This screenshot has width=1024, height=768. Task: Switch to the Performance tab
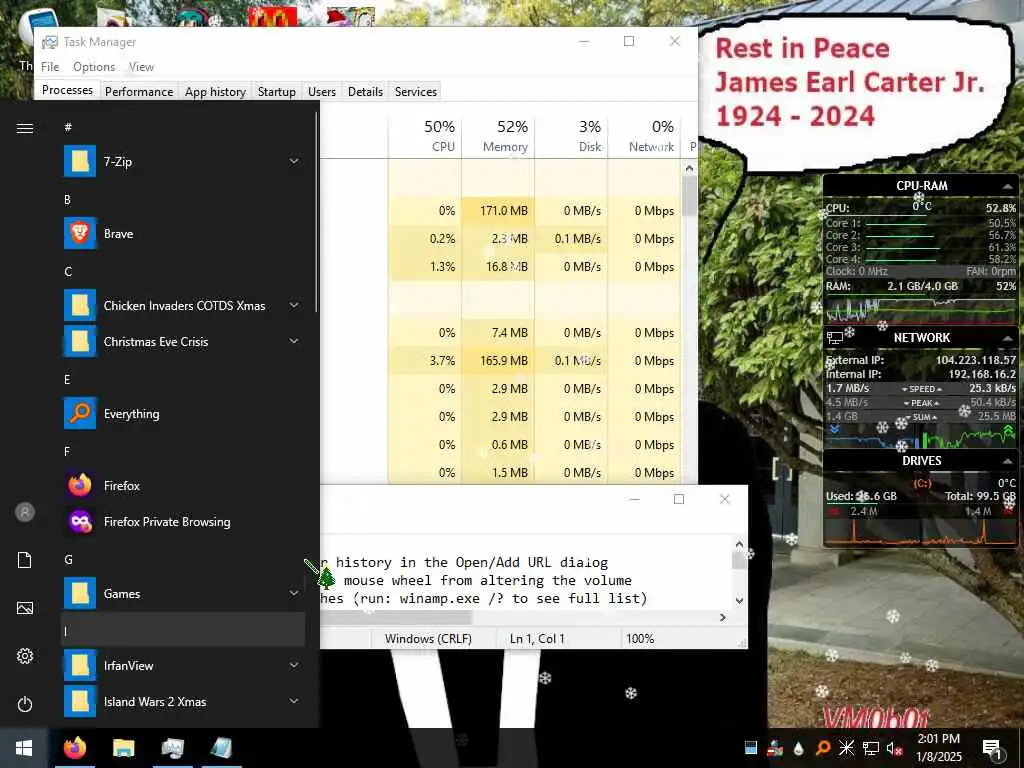pyautogui.click(x=139, y=91)
